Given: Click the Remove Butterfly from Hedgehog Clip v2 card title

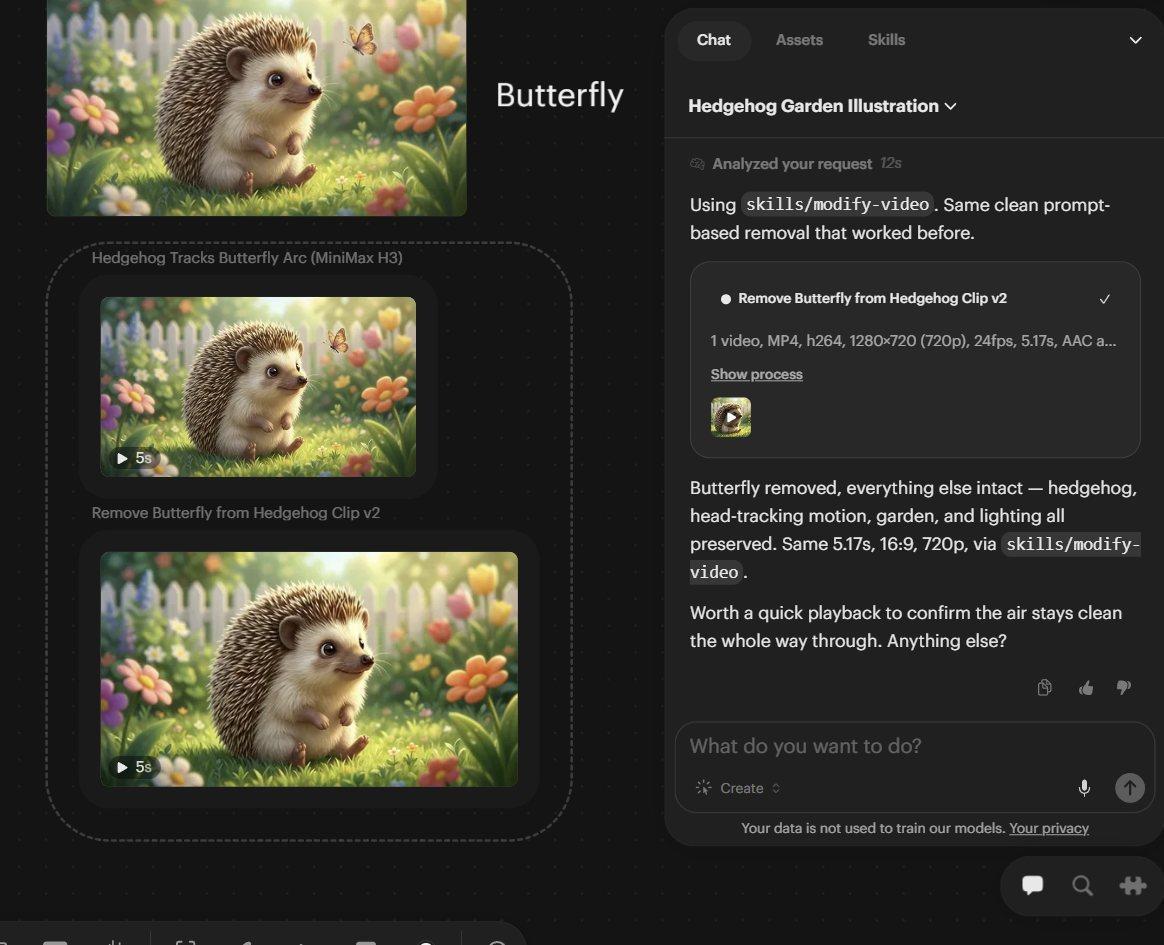Looking at the screenshot, I should click(x=872, y=298).
